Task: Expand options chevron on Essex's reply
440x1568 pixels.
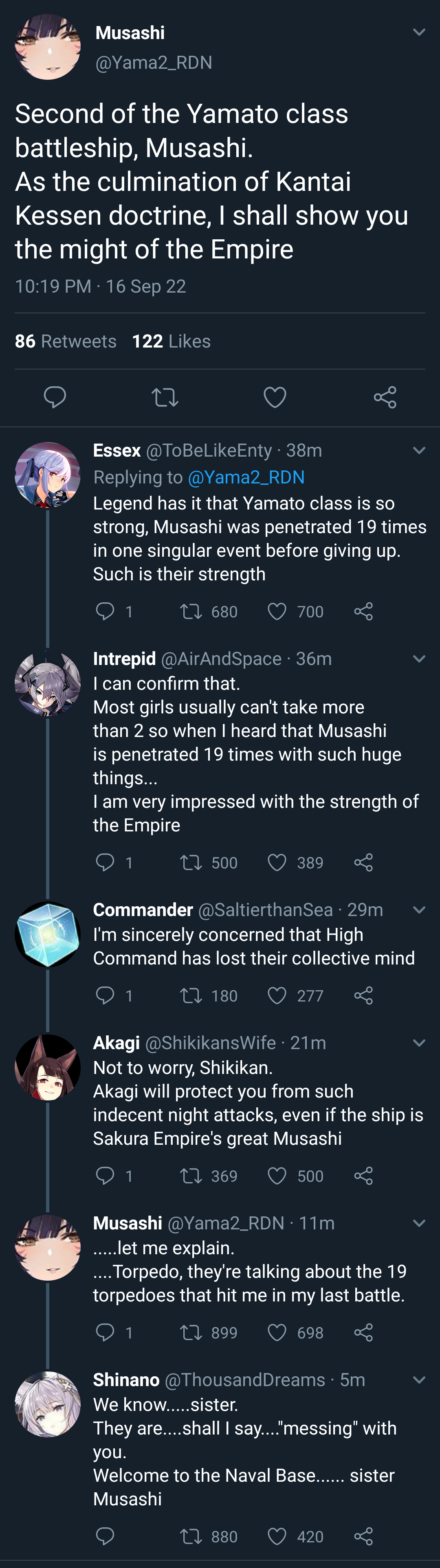Action: coord(419,450)
